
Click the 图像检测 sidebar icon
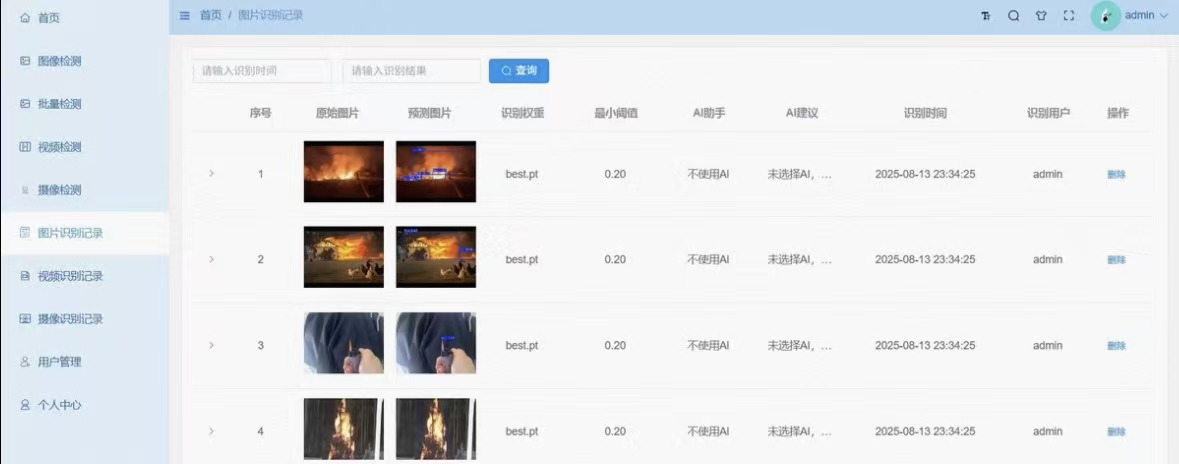click(25, 60)
